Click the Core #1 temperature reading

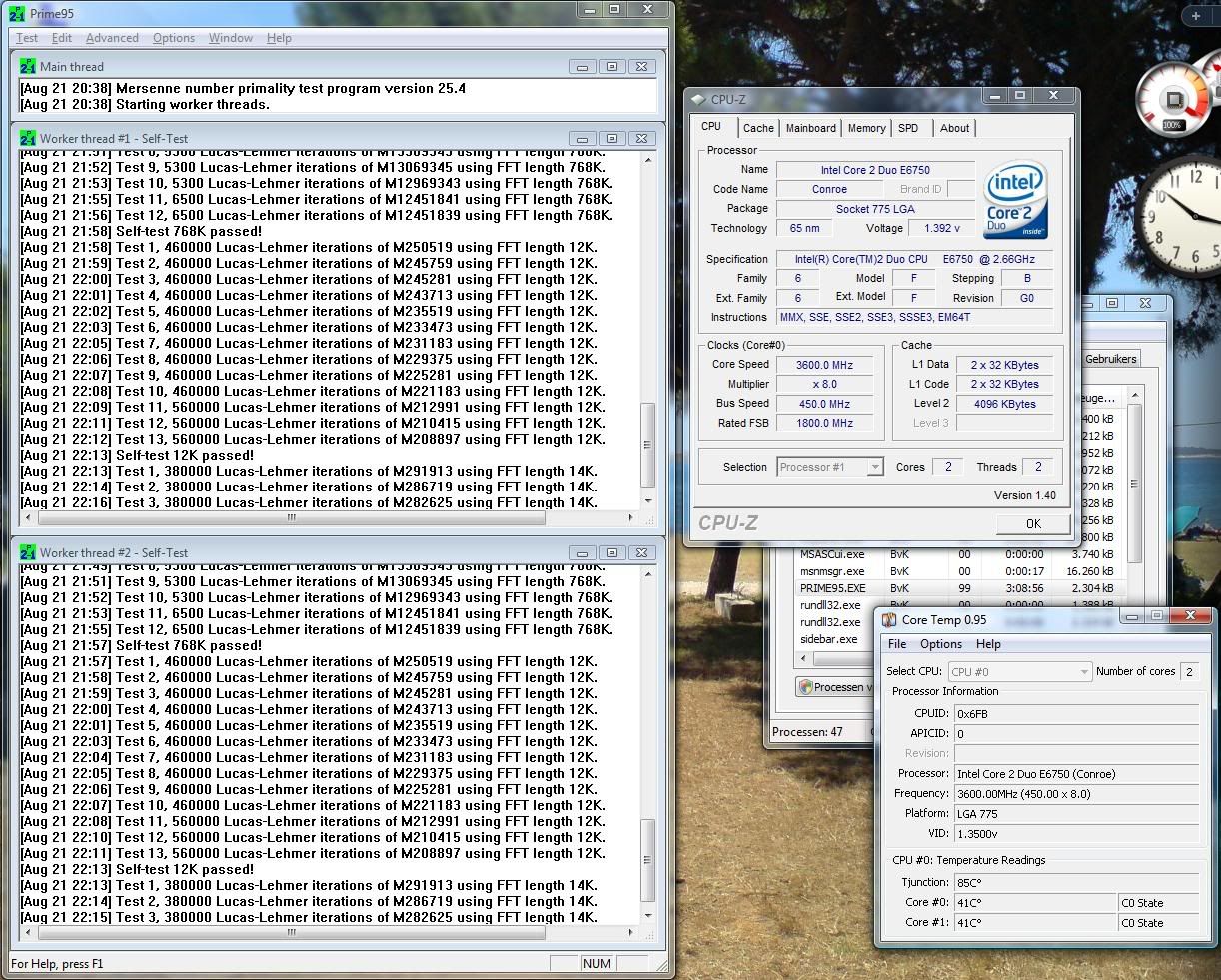[x=1035, y=923]
